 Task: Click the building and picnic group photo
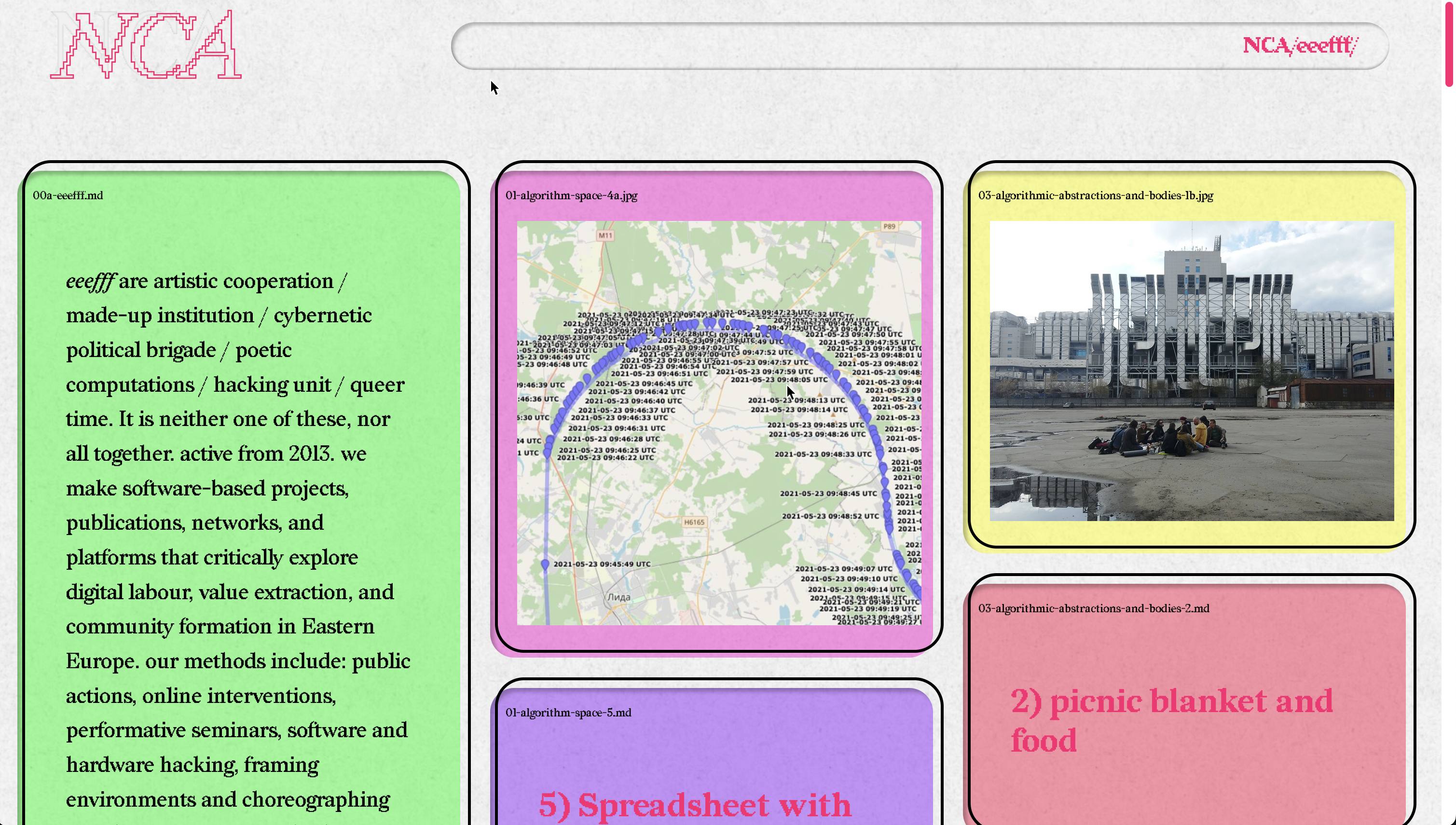(x=1192, y=371)
